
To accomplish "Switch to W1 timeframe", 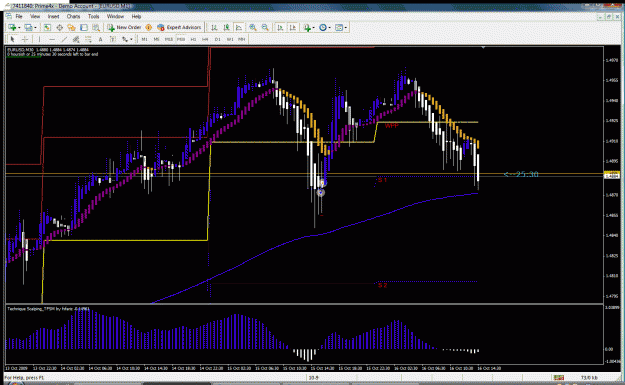I will click(230, 39).
